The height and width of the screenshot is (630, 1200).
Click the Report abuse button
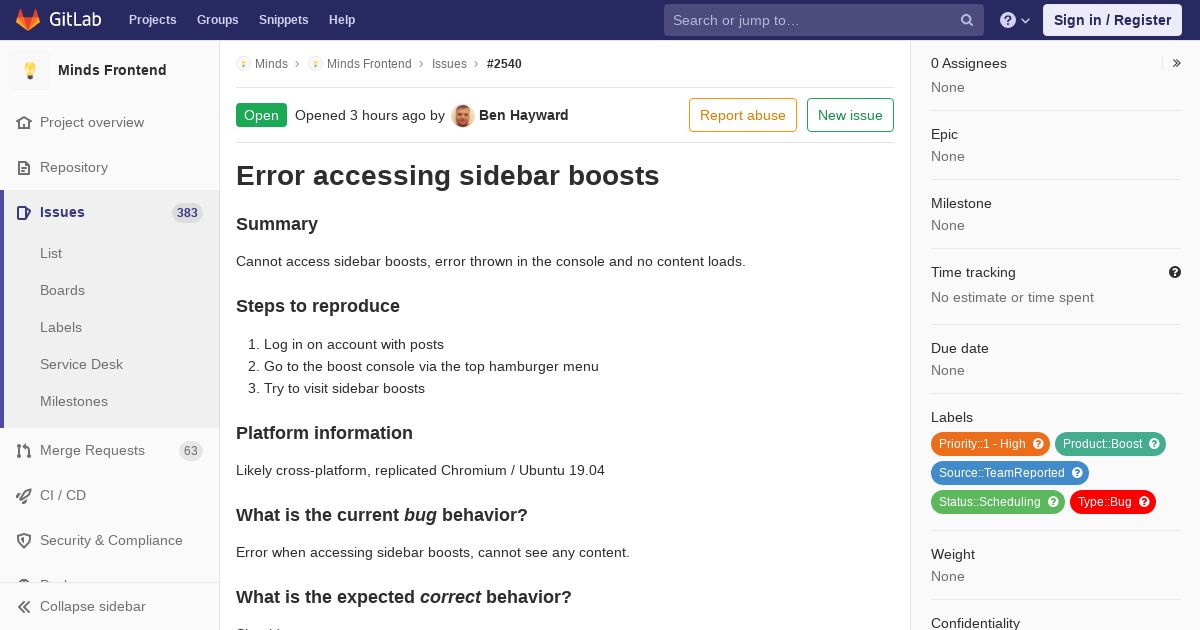coord(743,115)
